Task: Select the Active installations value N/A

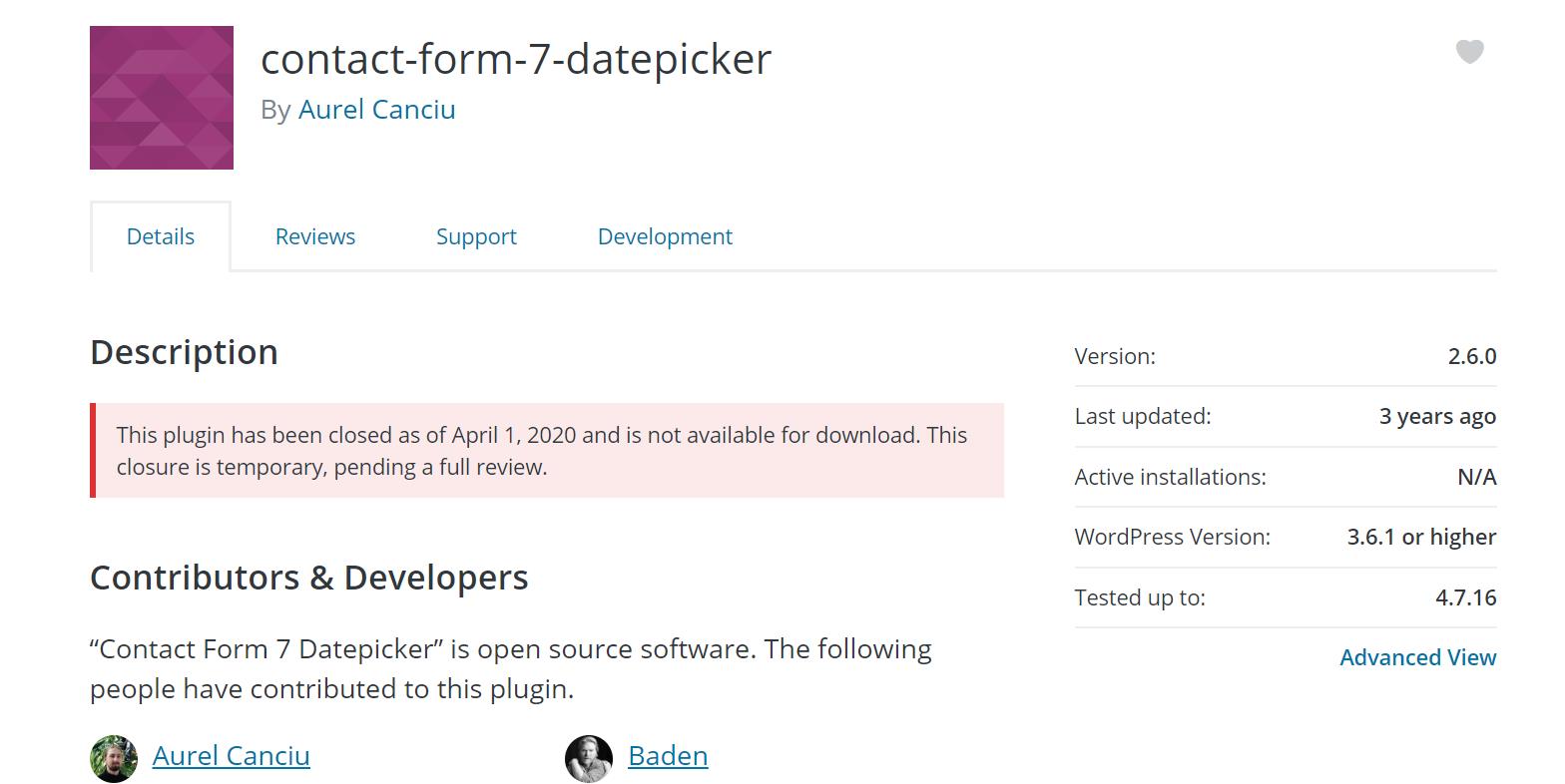Action: 1477,477
